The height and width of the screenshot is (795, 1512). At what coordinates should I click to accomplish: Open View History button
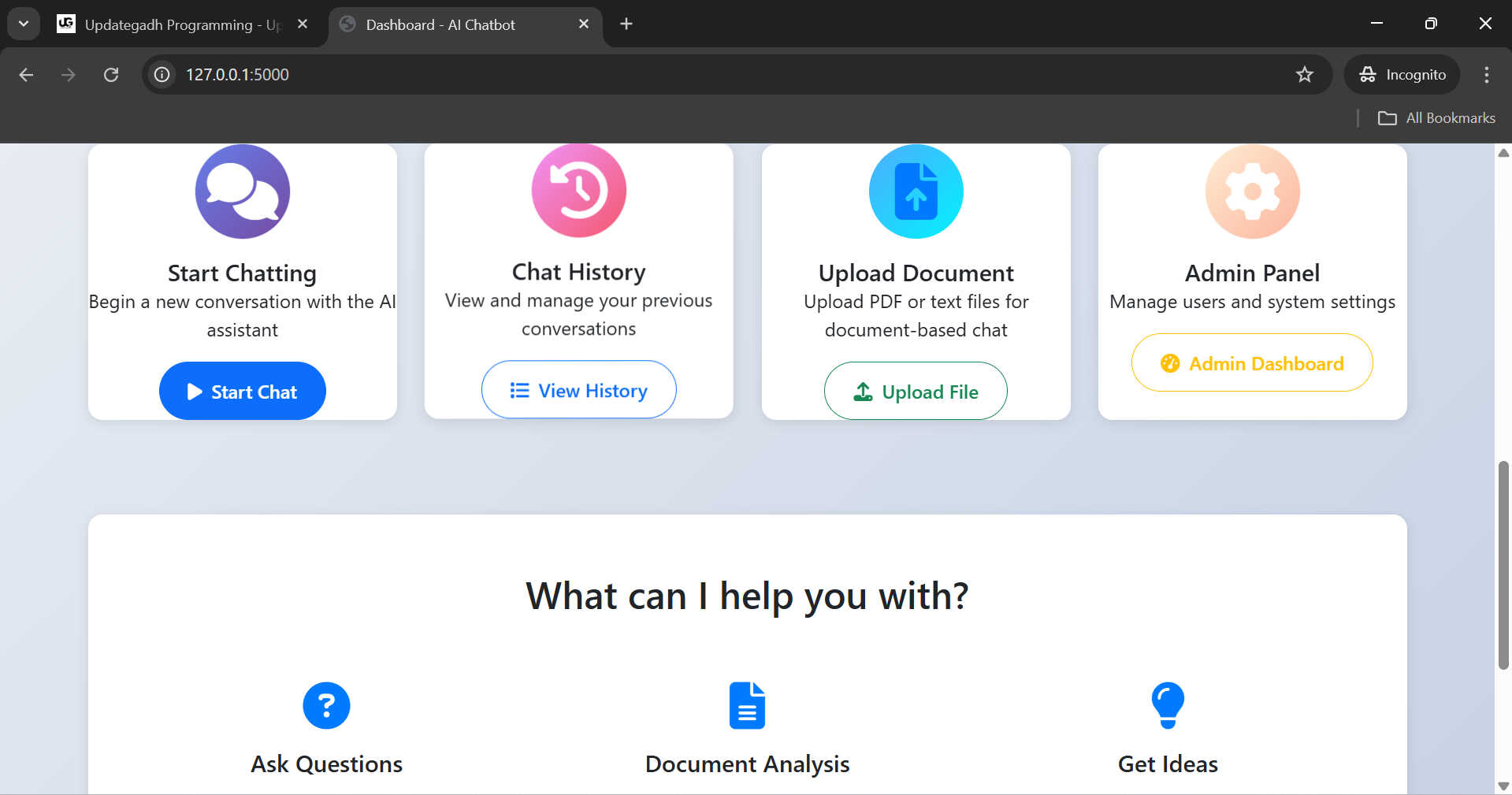point(579,390)
